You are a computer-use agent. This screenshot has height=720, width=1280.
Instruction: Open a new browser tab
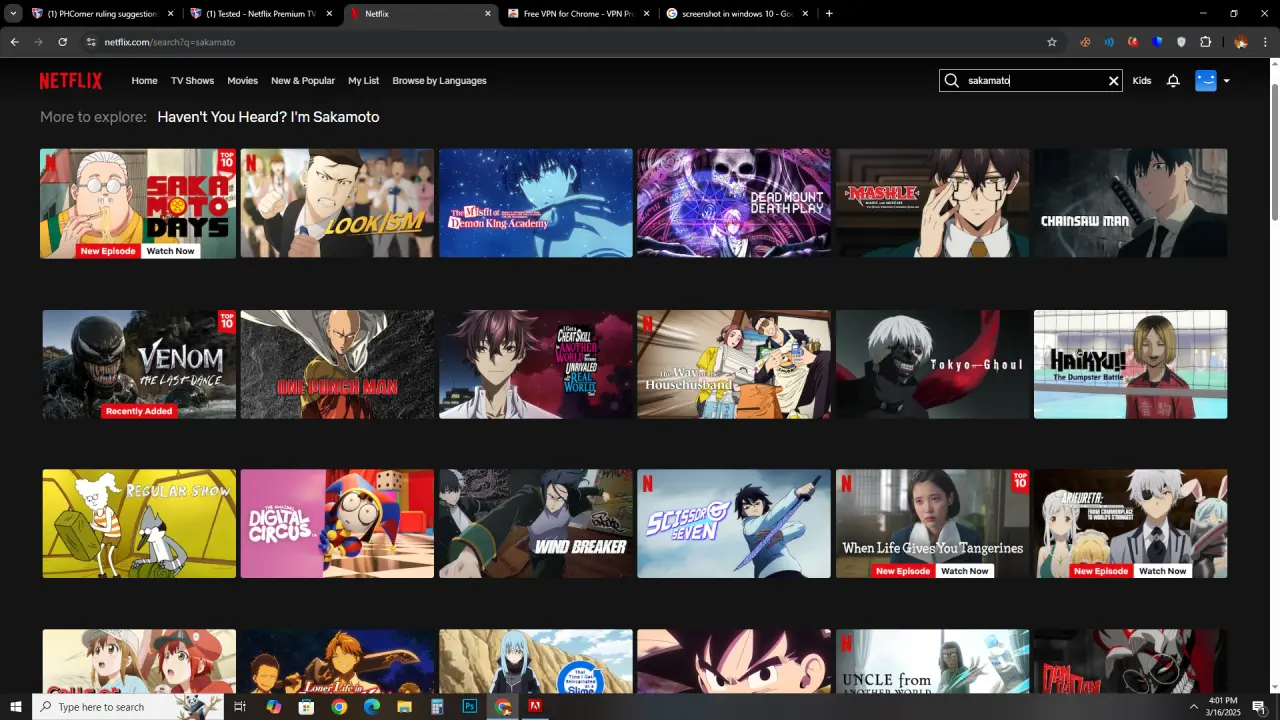coord(829,14)
